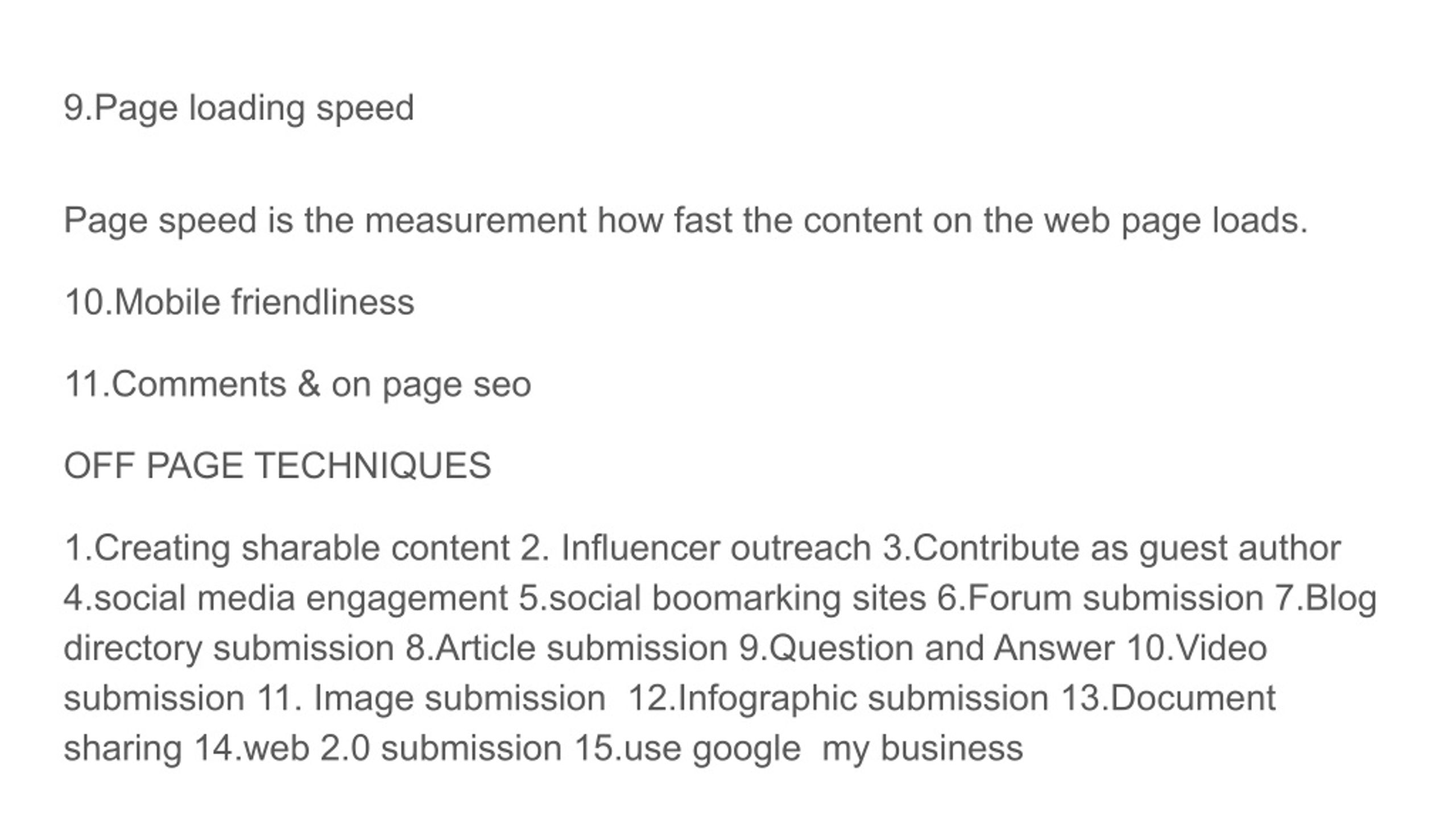Screen dimensions: 1456x819
Task: Select the '10.Mobile friendliness' line
Action: 239,302
